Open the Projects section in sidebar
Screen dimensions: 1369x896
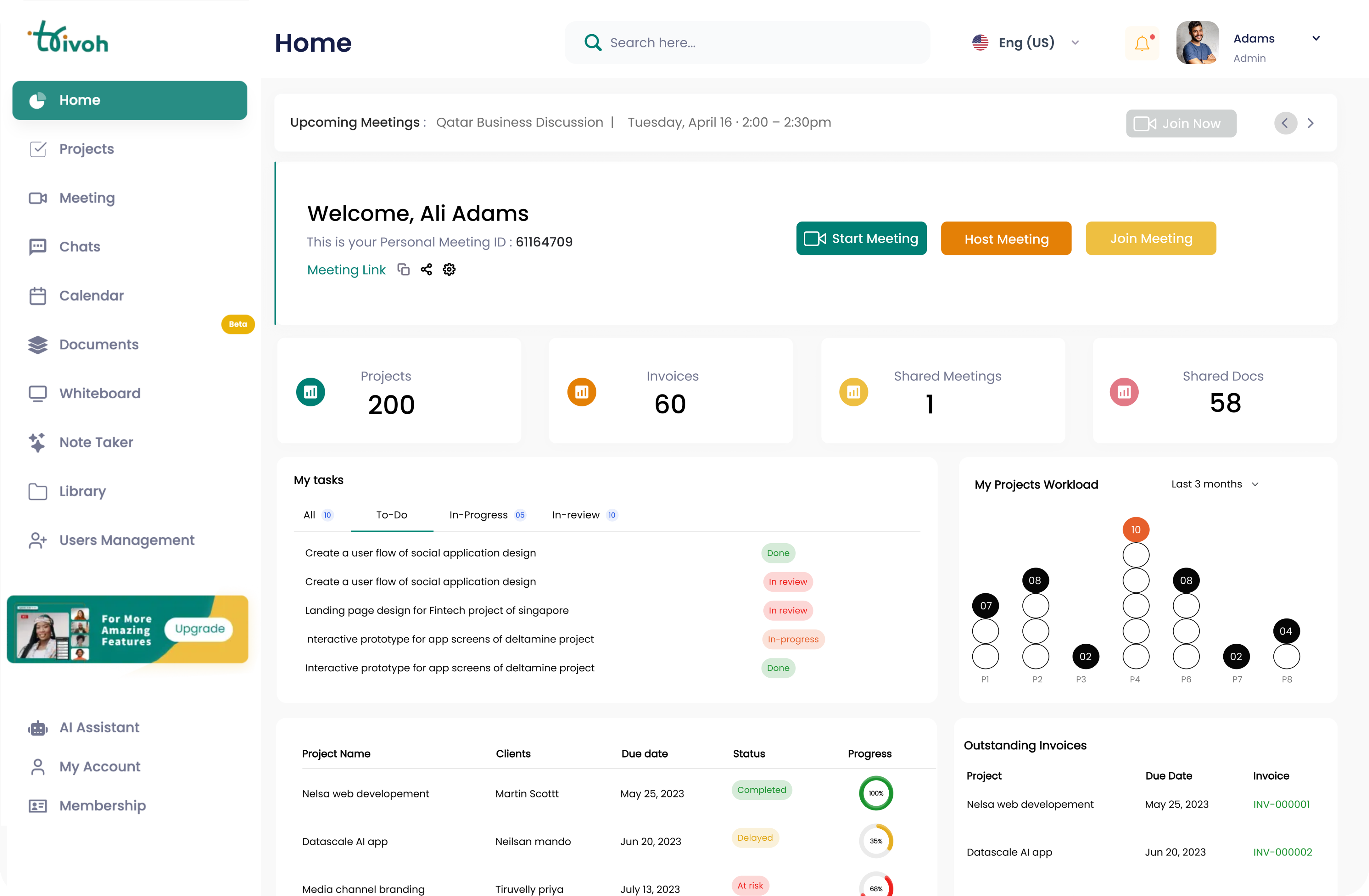coord(86,149)
